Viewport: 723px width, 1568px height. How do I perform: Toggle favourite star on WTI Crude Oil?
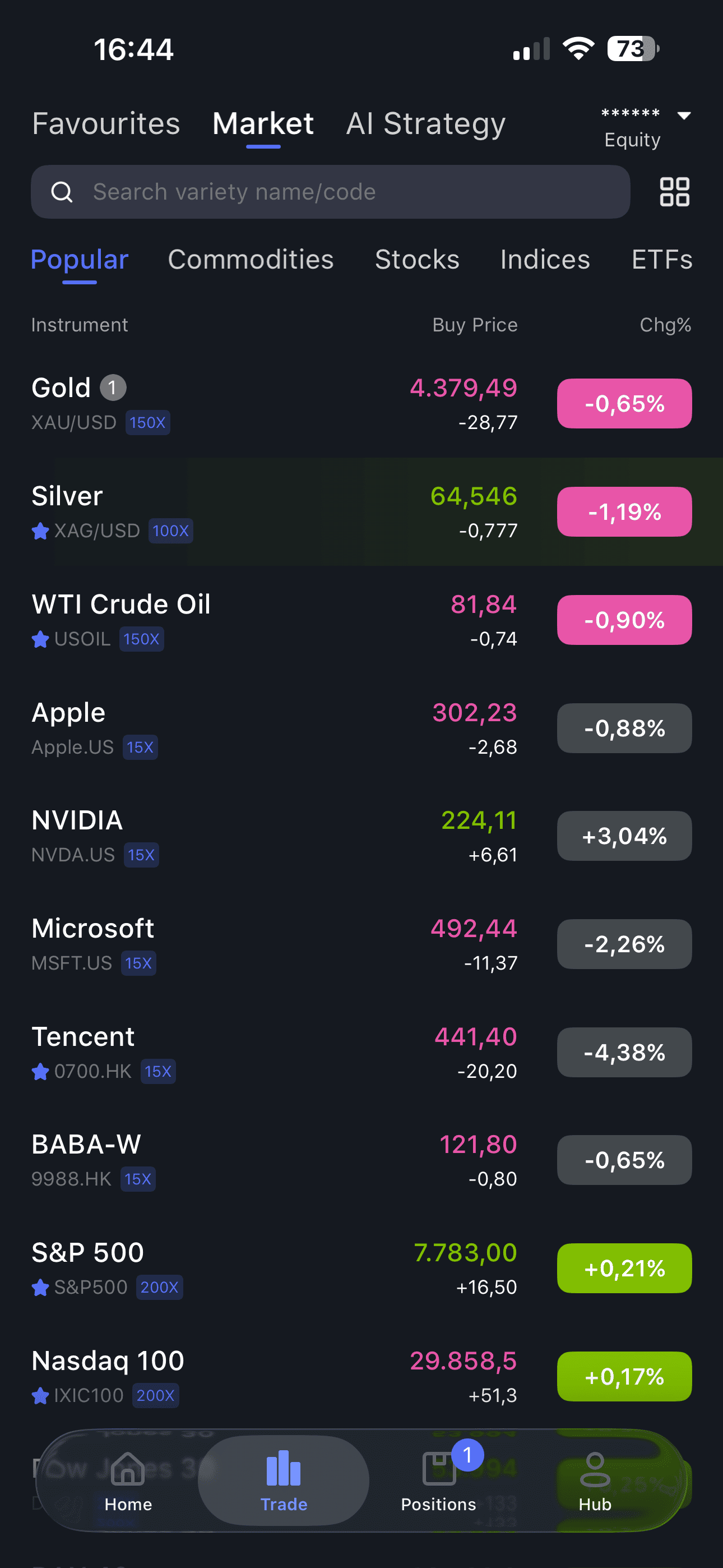pos(40,639)
